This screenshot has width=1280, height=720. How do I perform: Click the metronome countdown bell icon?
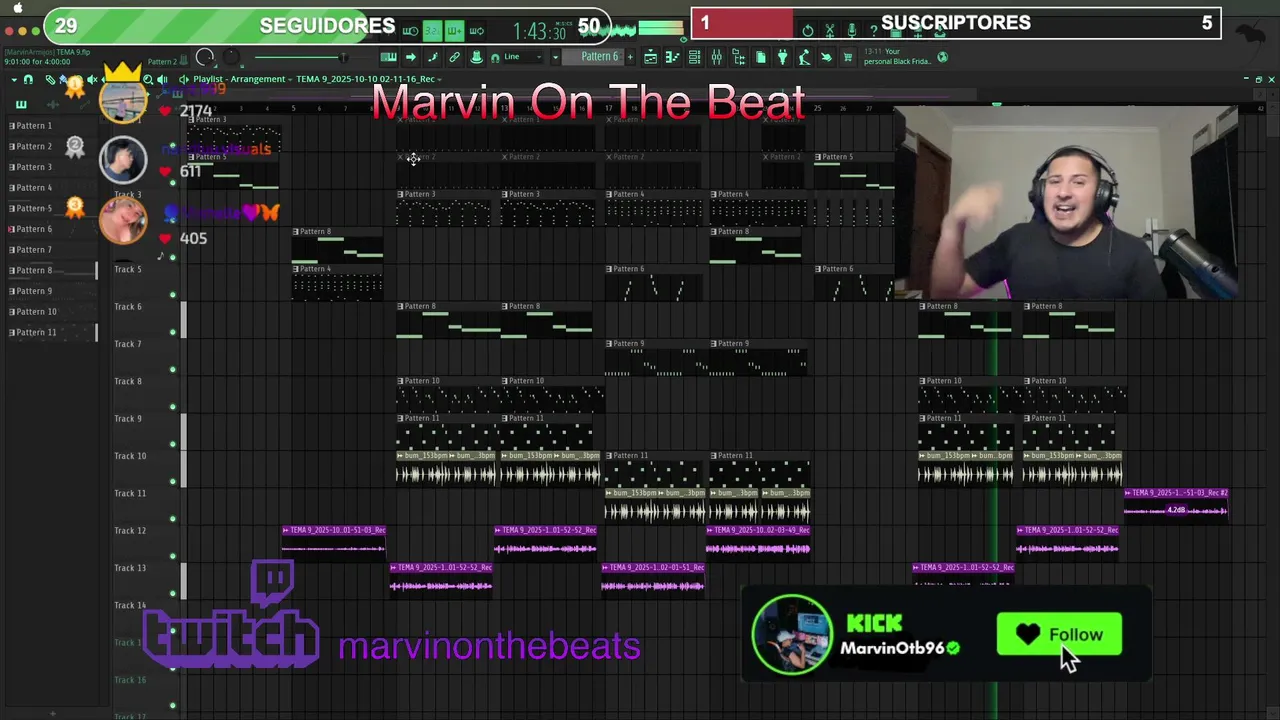click(476, 57)
